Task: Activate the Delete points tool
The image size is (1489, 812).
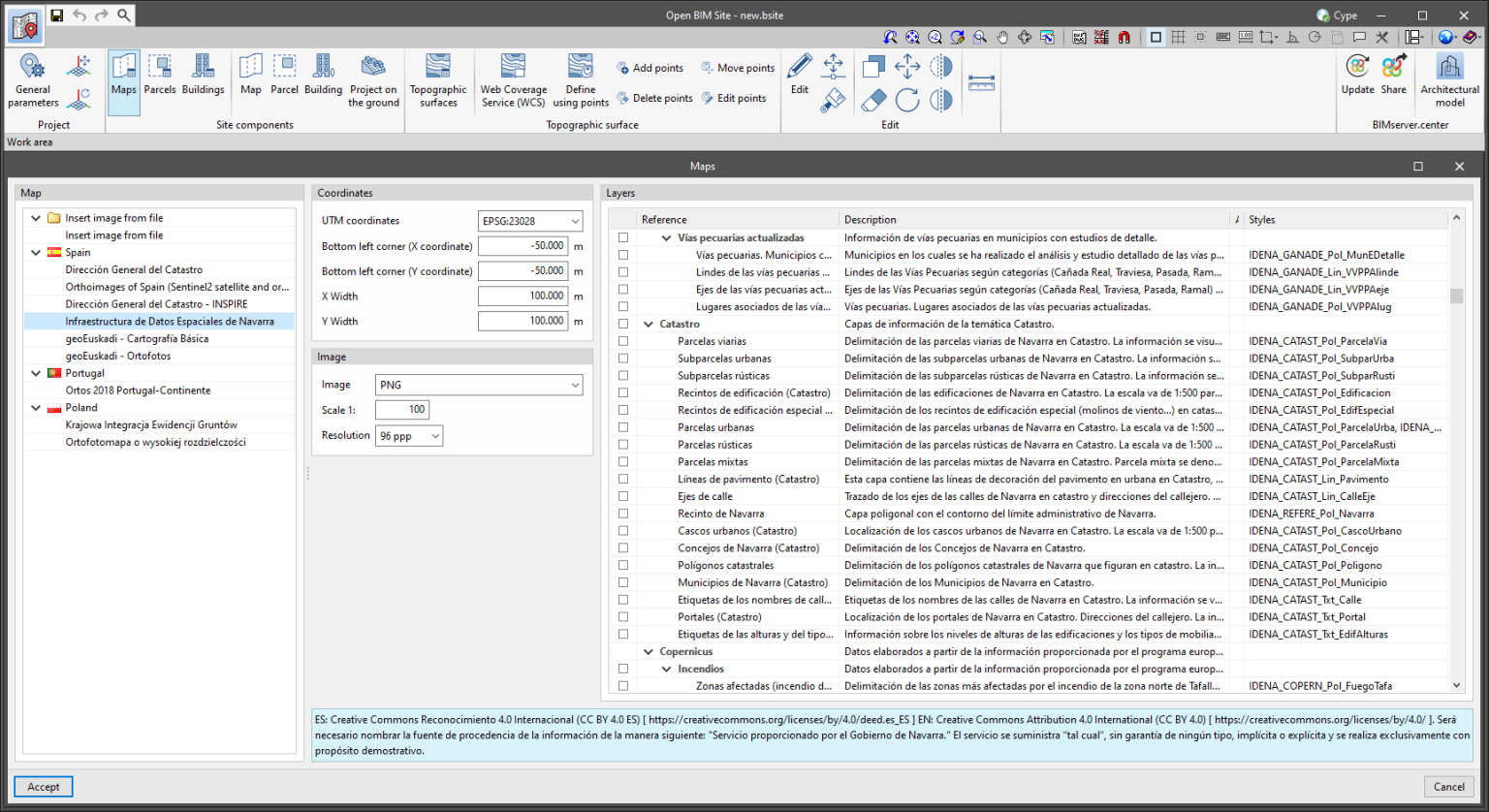Action: [654, 98]
